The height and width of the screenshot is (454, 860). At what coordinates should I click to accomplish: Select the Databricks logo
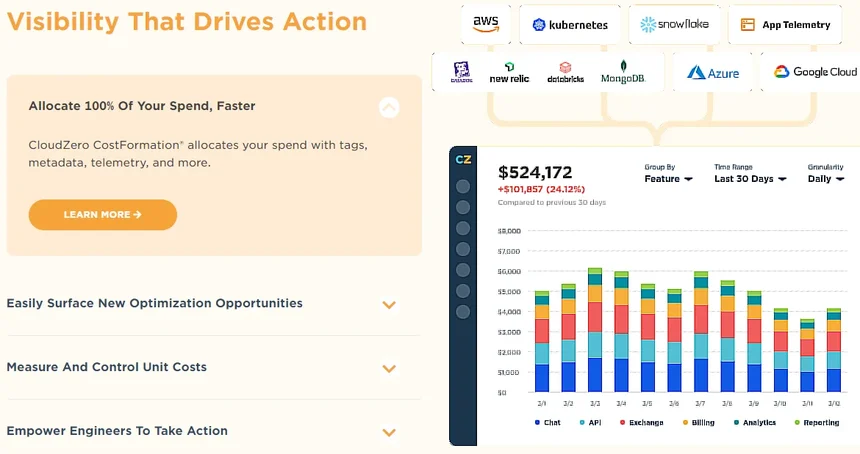tap(565, 73)
